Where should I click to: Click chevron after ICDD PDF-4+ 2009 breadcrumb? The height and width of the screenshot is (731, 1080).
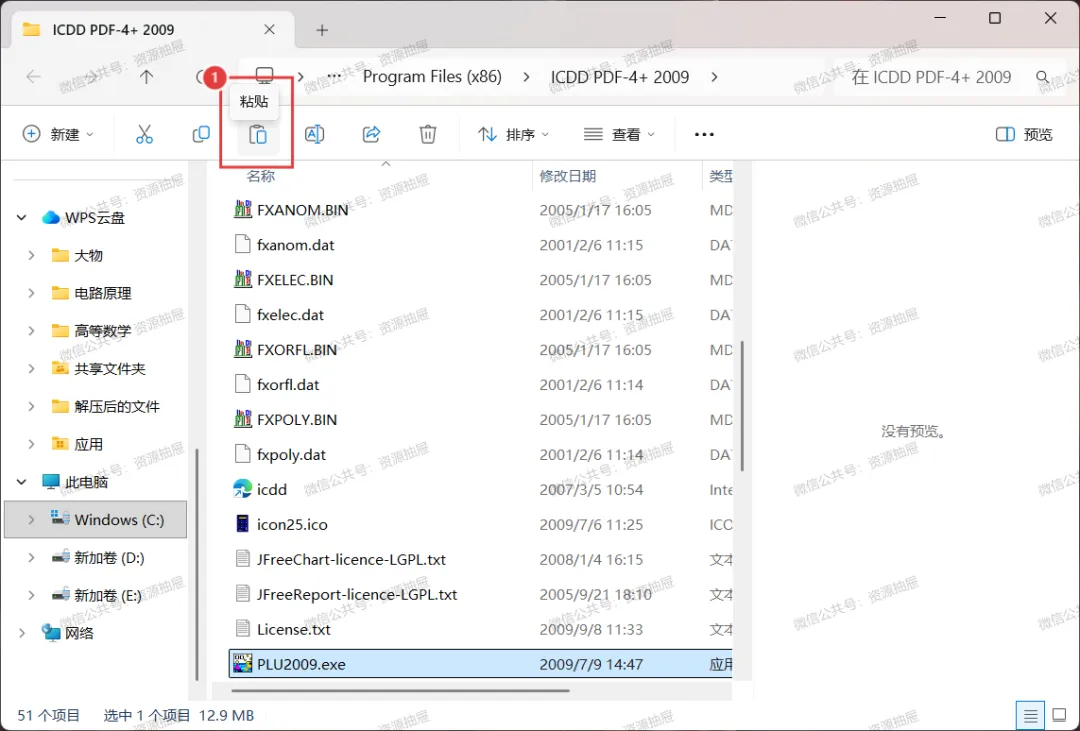coord(714,76)
